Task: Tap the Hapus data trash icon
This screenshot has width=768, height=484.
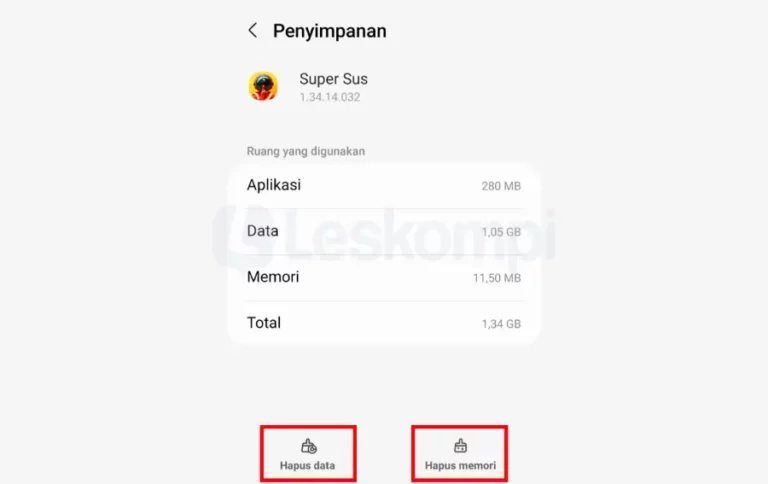Action: [309, 446]
